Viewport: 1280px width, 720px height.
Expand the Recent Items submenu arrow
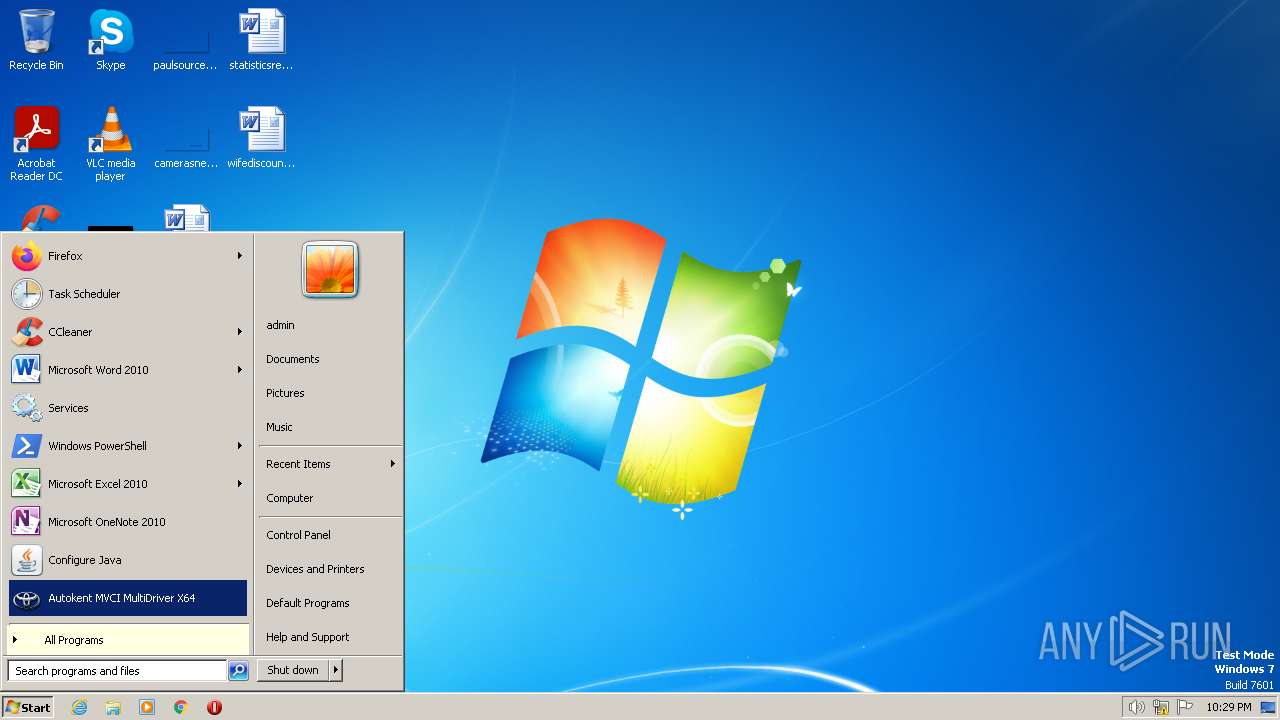(393, 464)
